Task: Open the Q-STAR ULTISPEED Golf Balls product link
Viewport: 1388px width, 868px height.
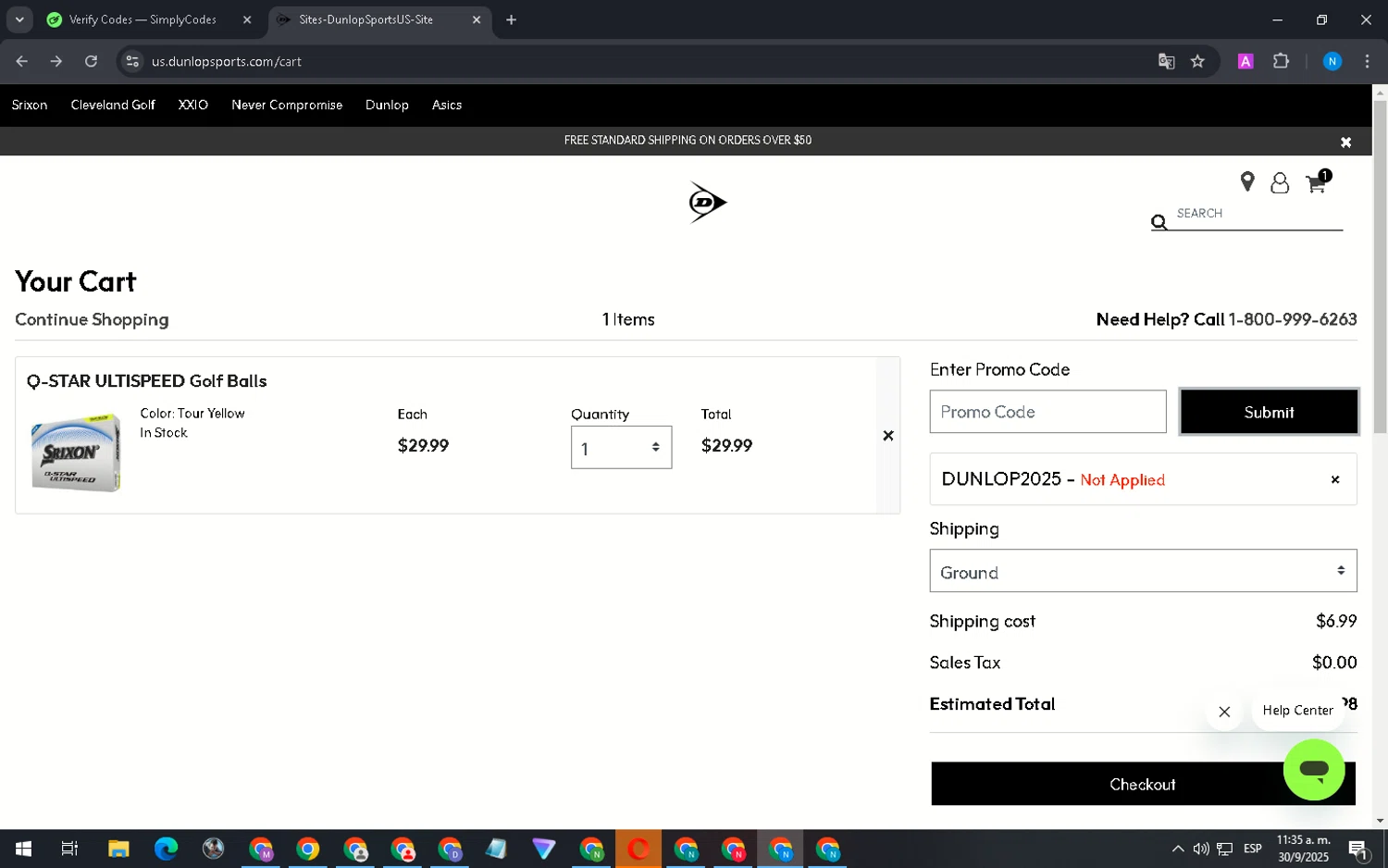Action: point(146,381)
